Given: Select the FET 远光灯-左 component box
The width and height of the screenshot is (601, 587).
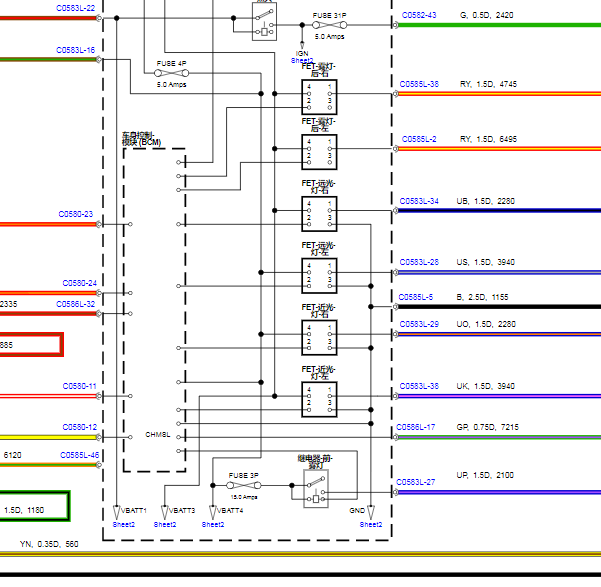Looking at the screenshot, I should (319, 276).
